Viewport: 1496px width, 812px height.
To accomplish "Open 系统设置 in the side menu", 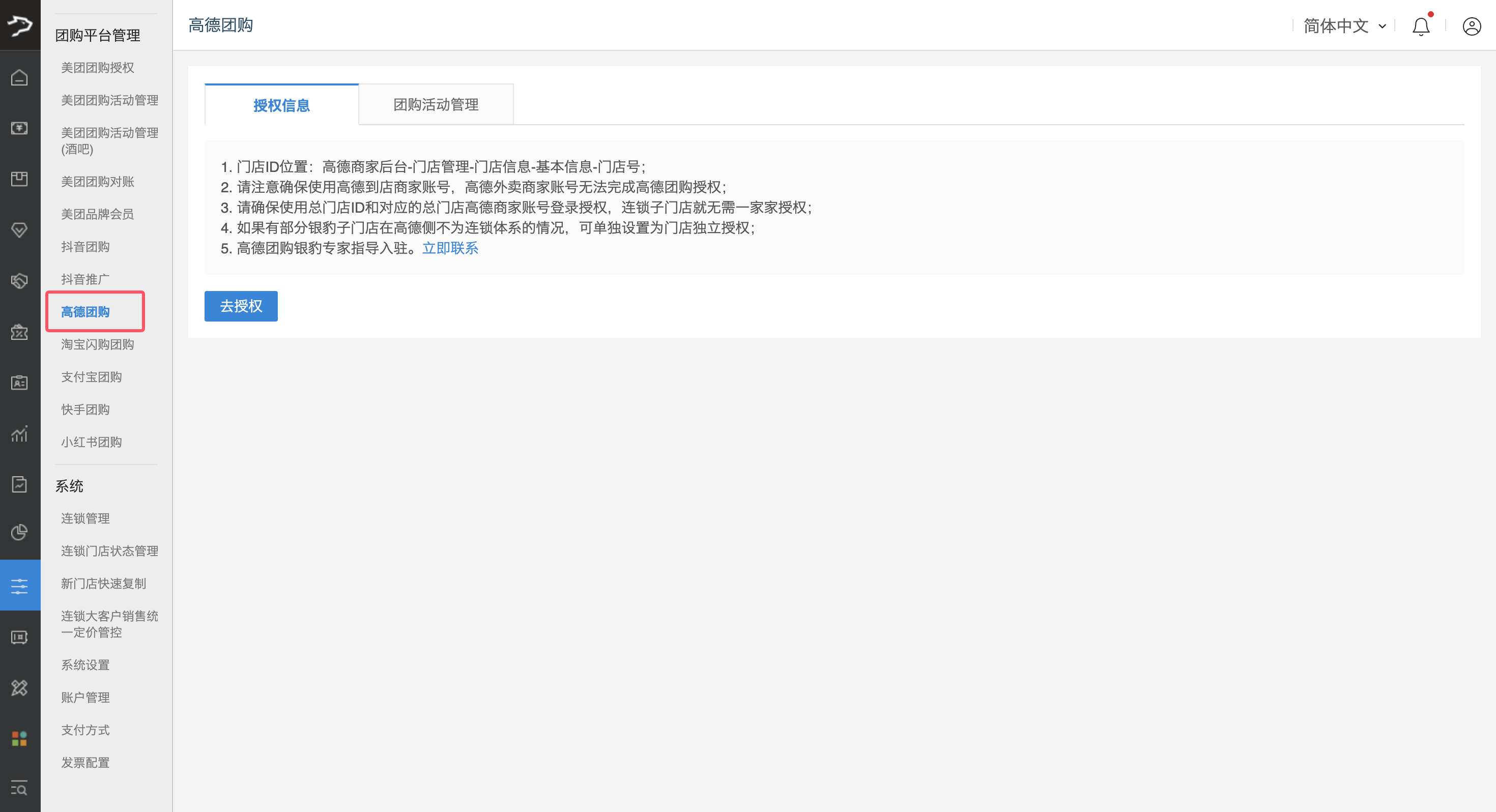I will [85, 665].
